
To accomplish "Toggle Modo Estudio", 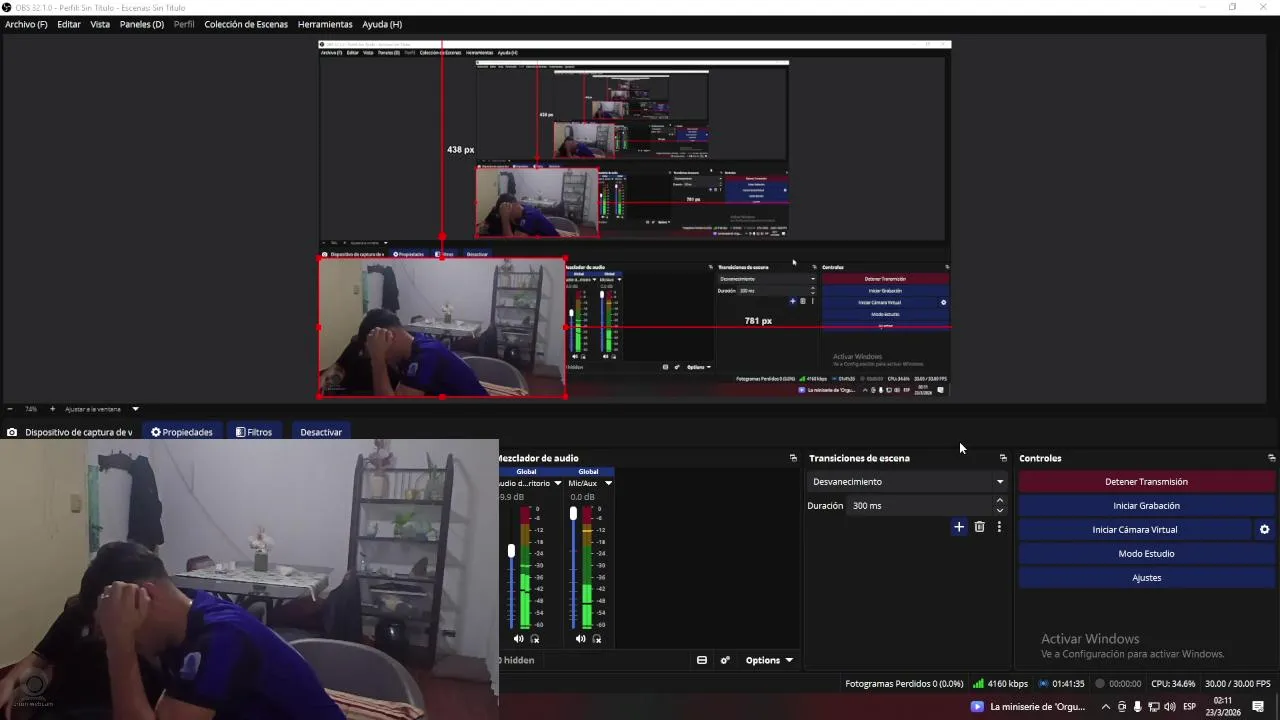I will tap(1146, 554).
